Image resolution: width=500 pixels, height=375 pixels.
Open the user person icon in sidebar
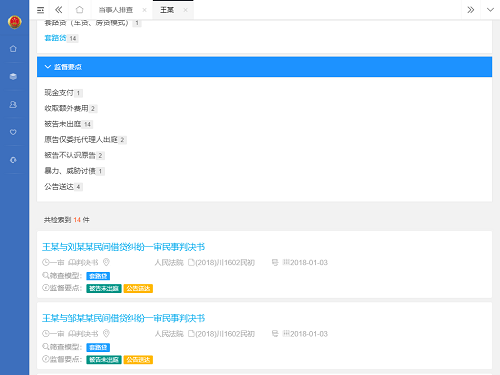(13, 104)
